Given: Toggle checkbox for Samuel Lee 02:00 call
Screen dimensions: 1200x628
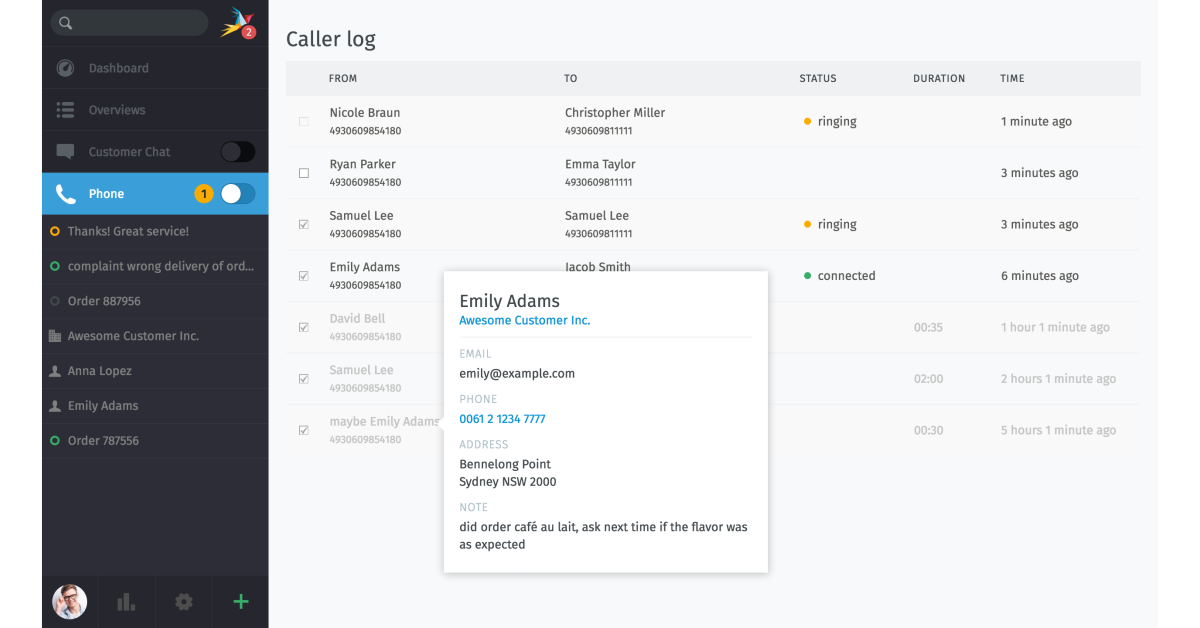Looking at the screenshot, I should (304, 379).
